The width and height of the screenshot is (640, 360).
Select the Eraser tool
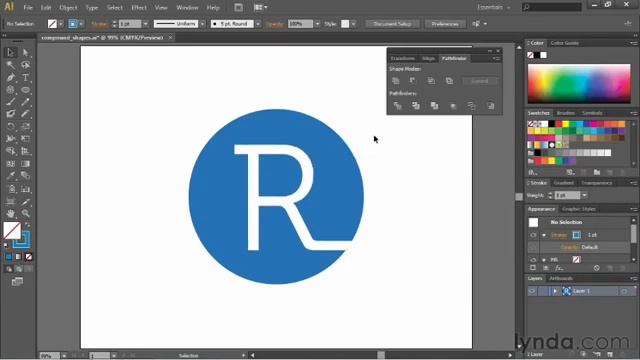click(25, 114)
